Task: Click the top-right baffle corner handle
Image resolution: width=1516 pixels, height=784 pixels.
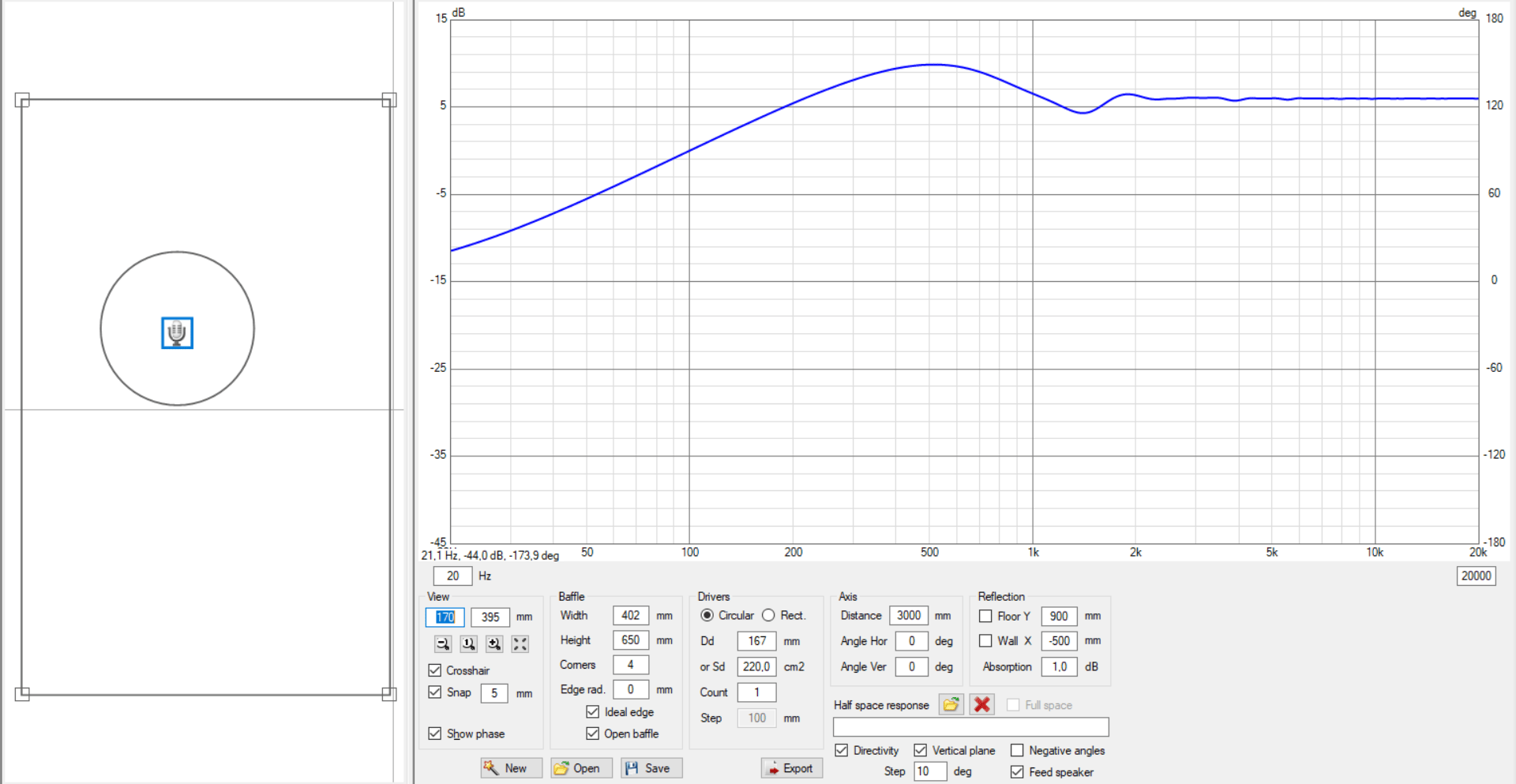Action: (389, 100)
